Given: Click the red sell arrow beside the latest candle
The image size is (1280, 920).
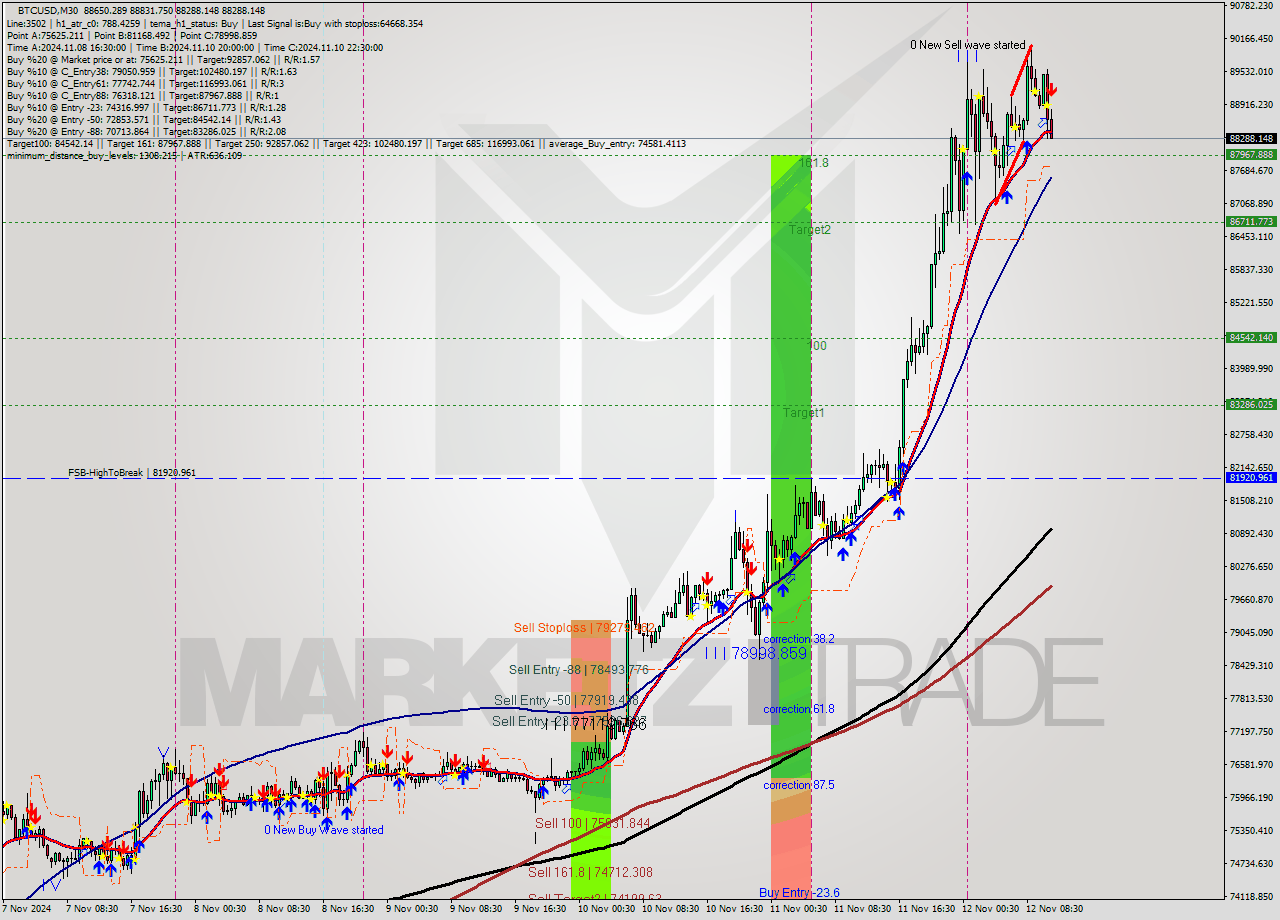Looking at the screenshot, I should (1052, 90).
